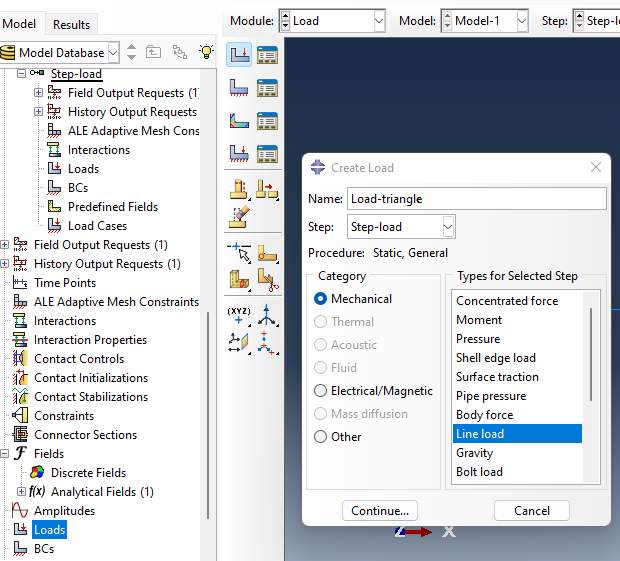Screen dimensions: 620x561
Task: Click the Create Predefined Field icon
Action: 239,121
